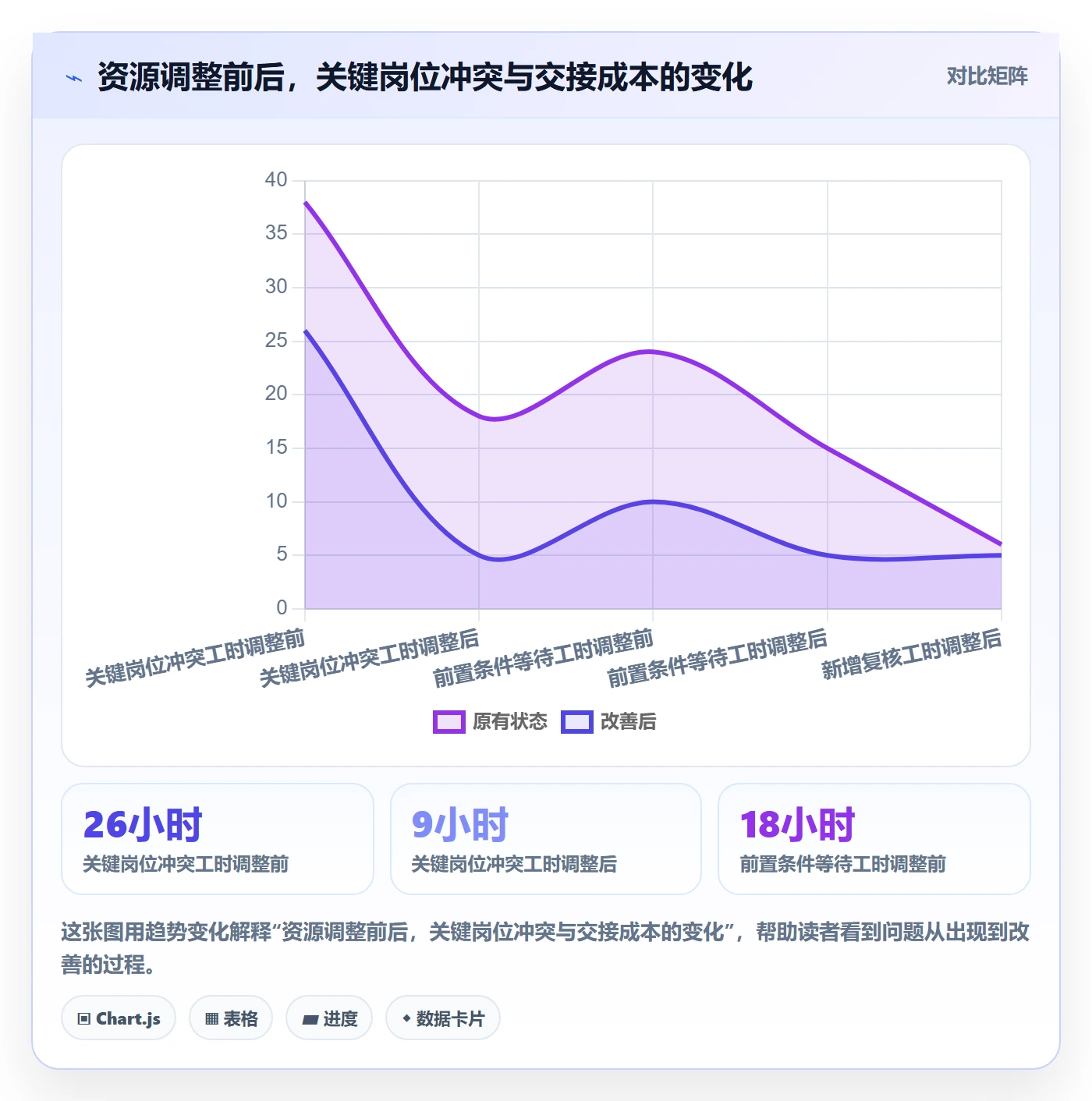Open the 26小时 stat card
The height and width of the screenshot is (1101, 1092).
pos(218,839)
